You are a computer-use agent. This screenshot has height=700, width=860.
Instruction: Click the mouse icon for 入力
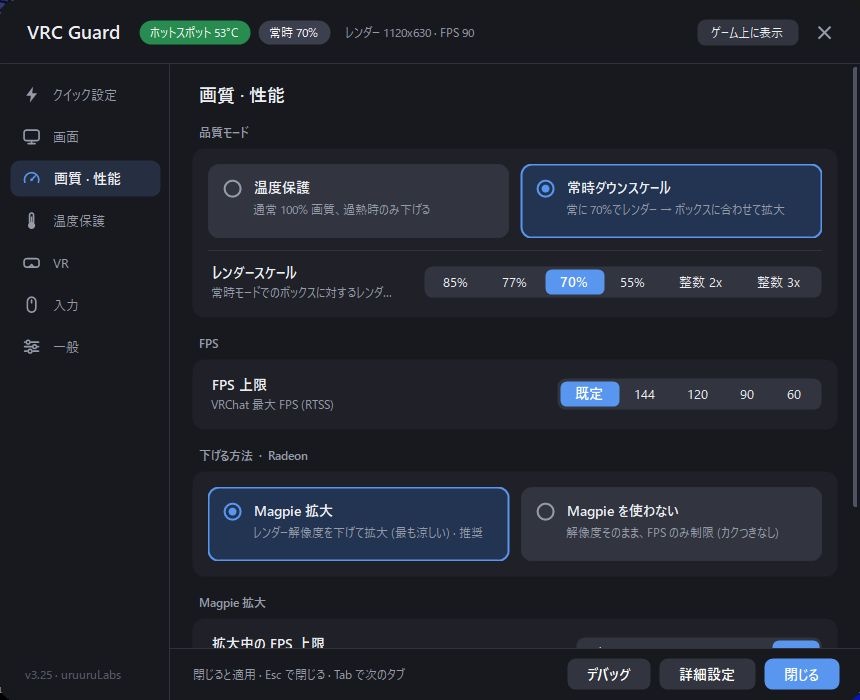point(31,305)
